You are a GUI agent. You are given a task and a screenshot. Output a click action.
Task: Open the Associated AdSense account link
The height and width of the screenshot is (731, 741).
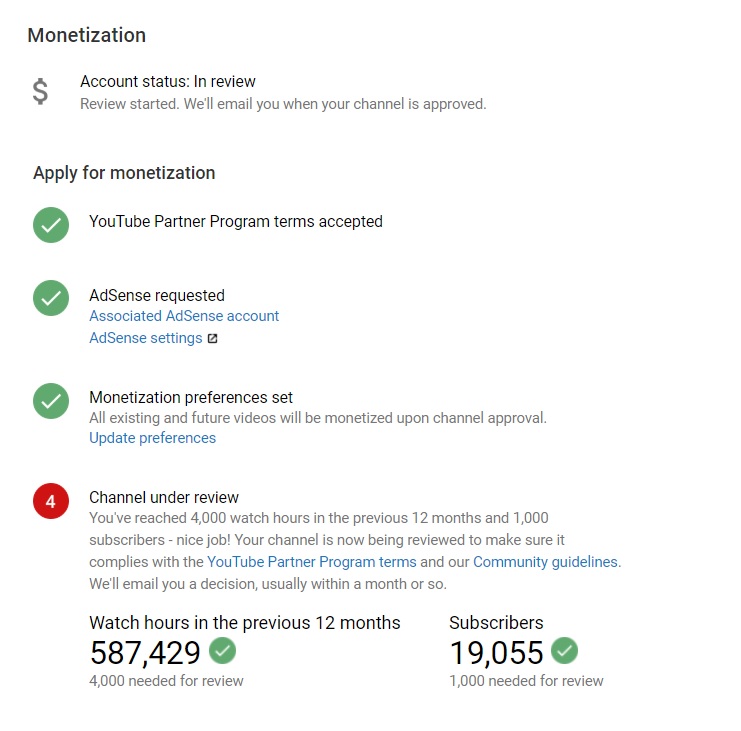(x=184, y=316)
